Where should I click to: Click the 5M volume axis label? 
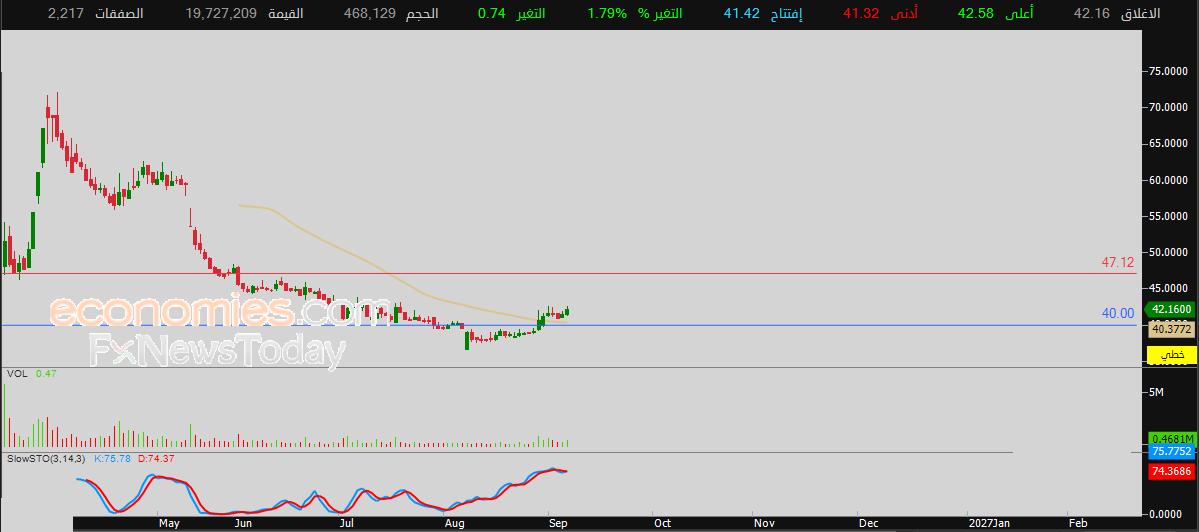[x=1157, y=392]
